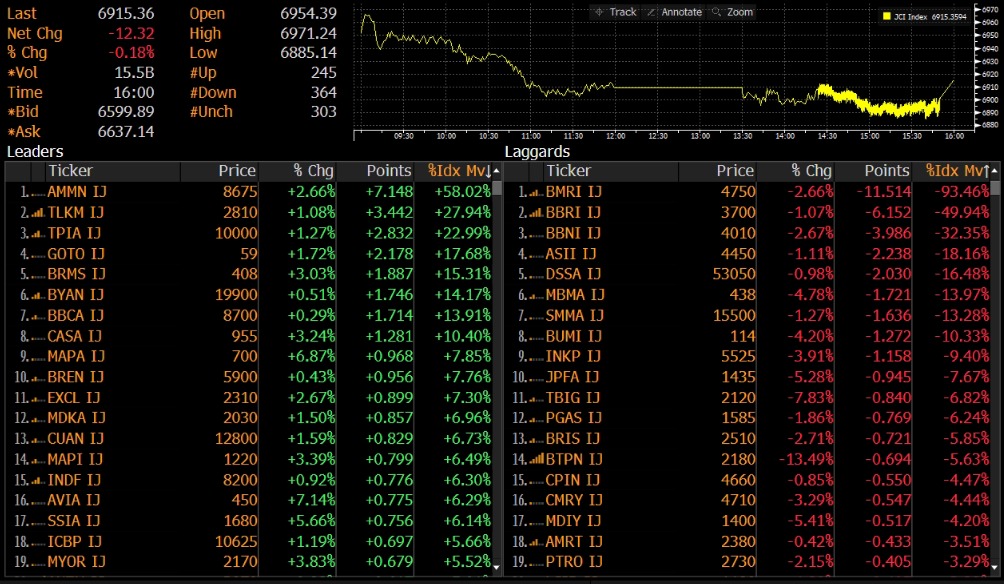
Task: Click the volume bars icon beside INDF IJ
Action: coord(38,480)
